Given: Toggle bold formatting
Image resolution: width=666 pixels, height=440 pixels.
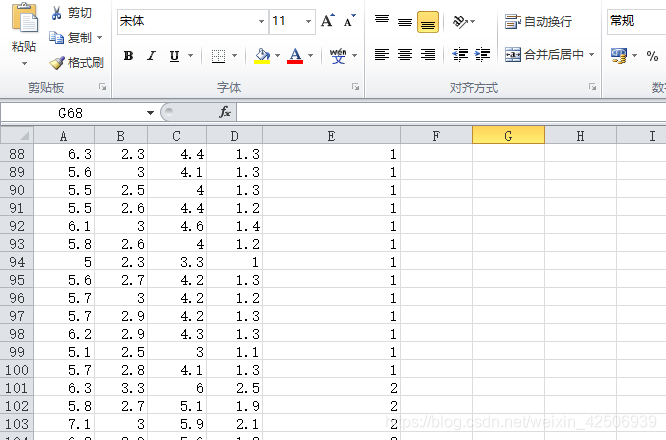Looking at the screenshot, I should coord(128,56).
